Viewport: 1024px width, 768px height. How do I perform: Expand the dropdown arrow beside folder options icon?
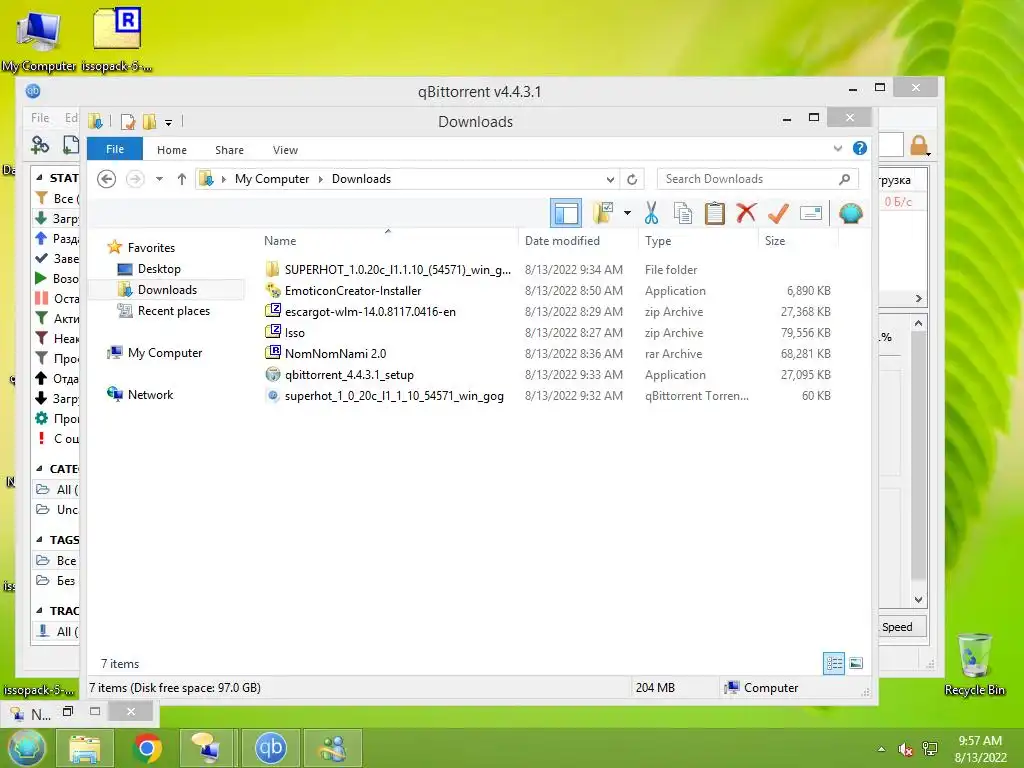coord(627,213)
